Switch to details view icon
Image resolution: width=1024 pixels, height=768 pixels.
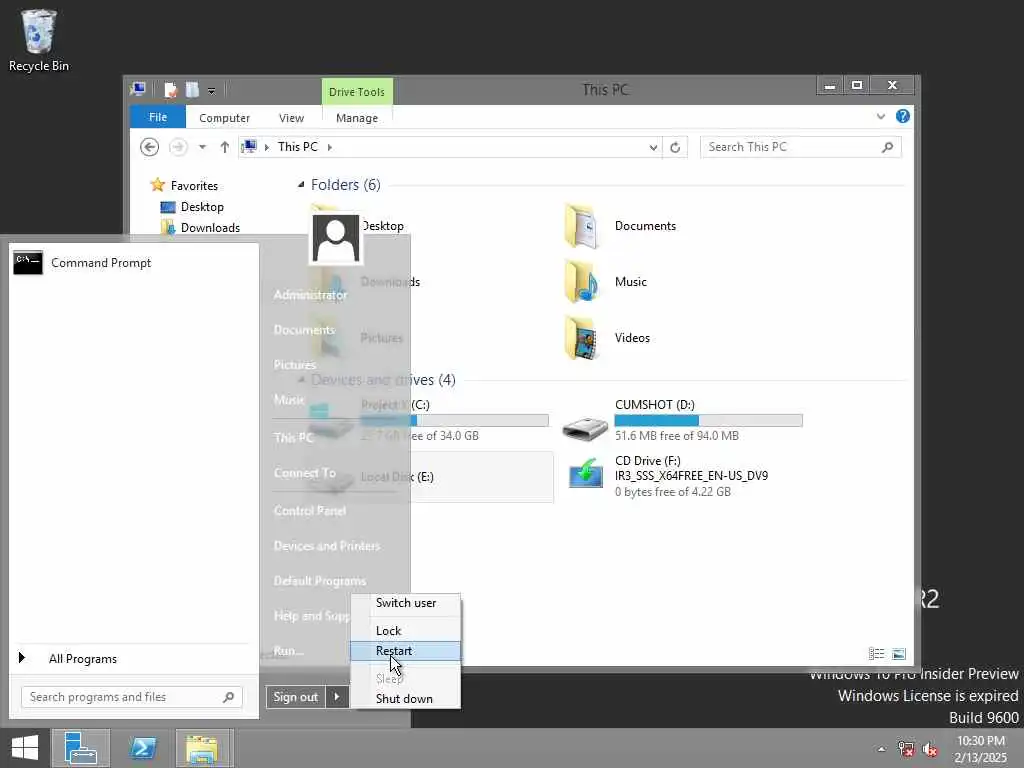(876, 653)
